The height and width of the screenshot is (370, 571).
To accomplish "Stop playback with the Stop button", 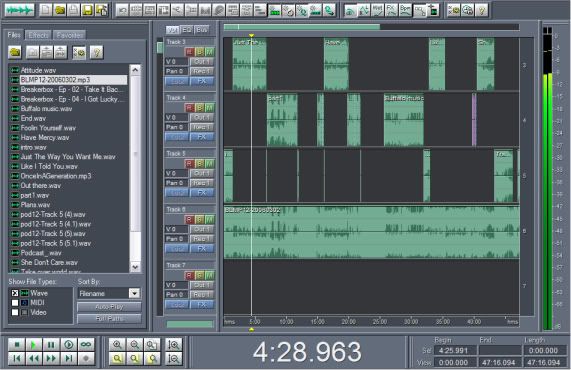I will (16, 344).
